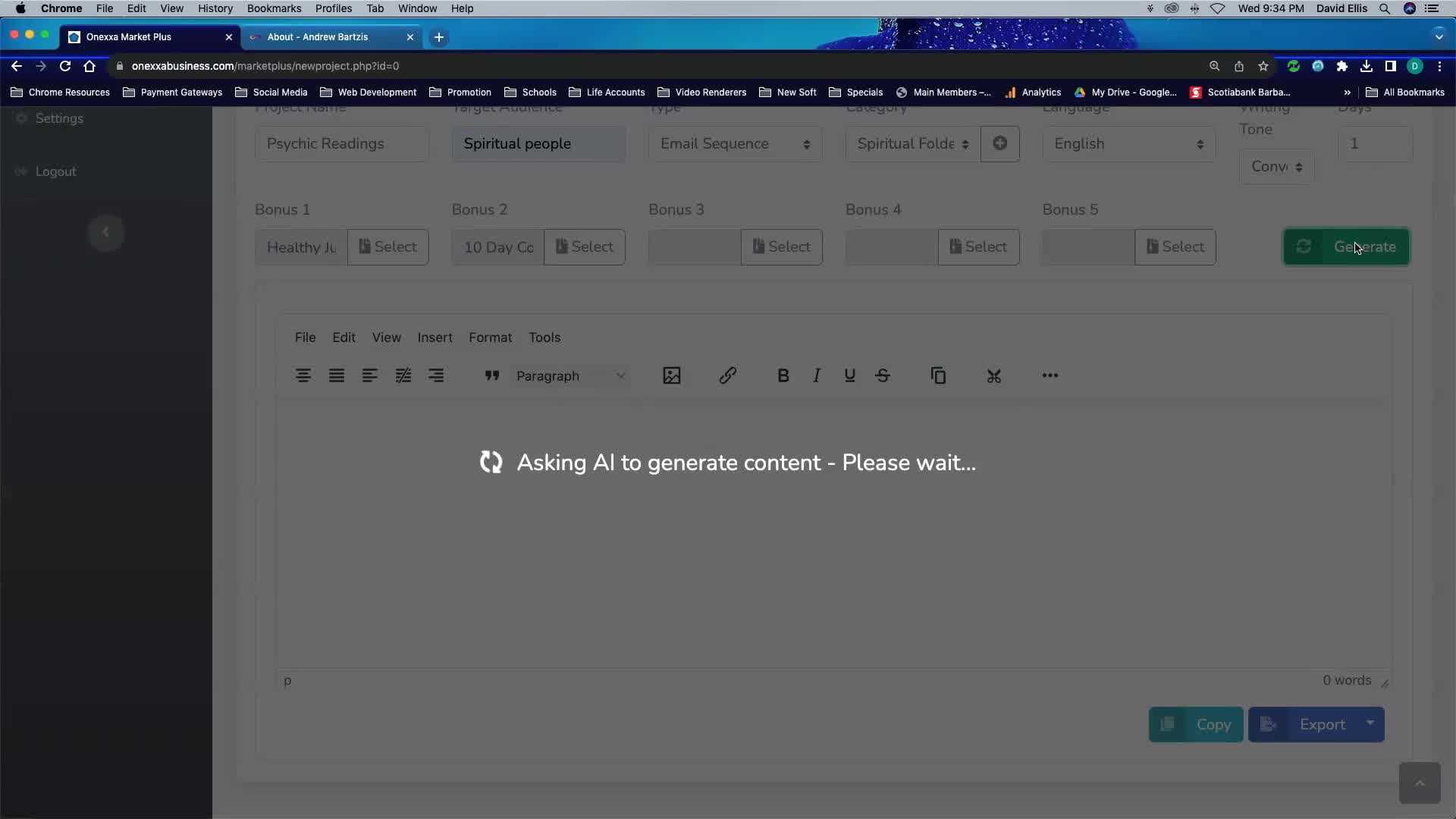Switch to About - Andrew Bartzis tab
This screenshot has height=819, width=1456.
(318, 36)
